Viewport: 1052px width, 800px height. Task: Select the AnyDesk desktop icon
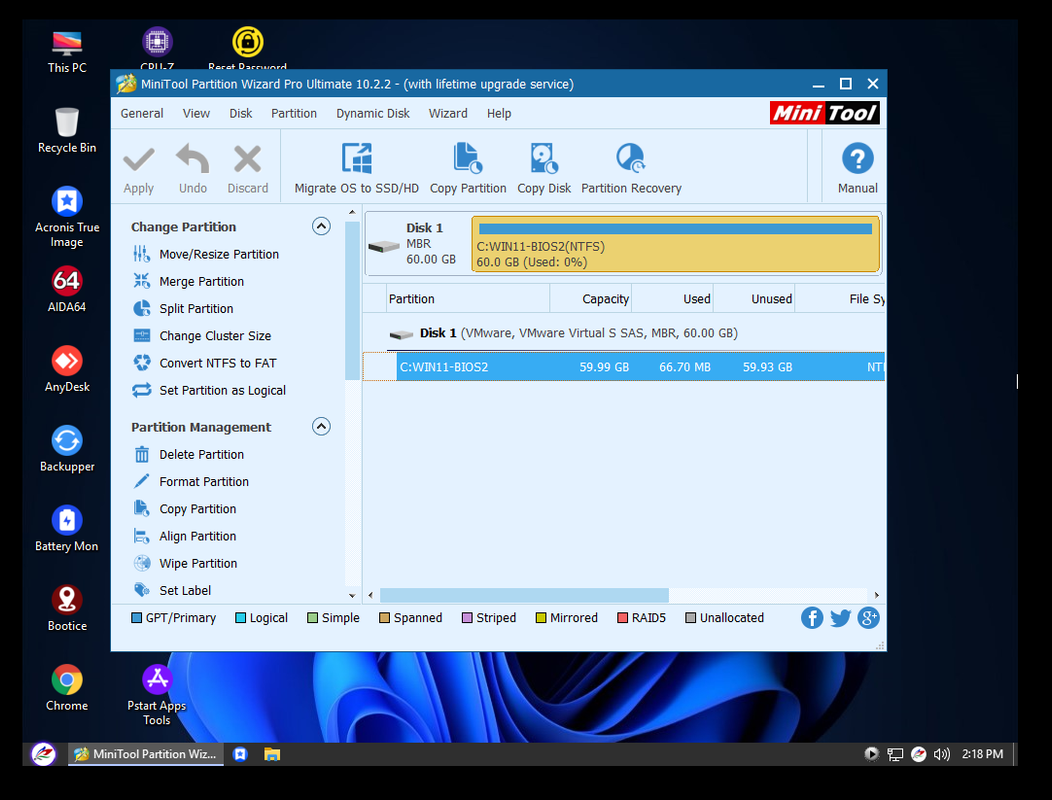(67, 370)
